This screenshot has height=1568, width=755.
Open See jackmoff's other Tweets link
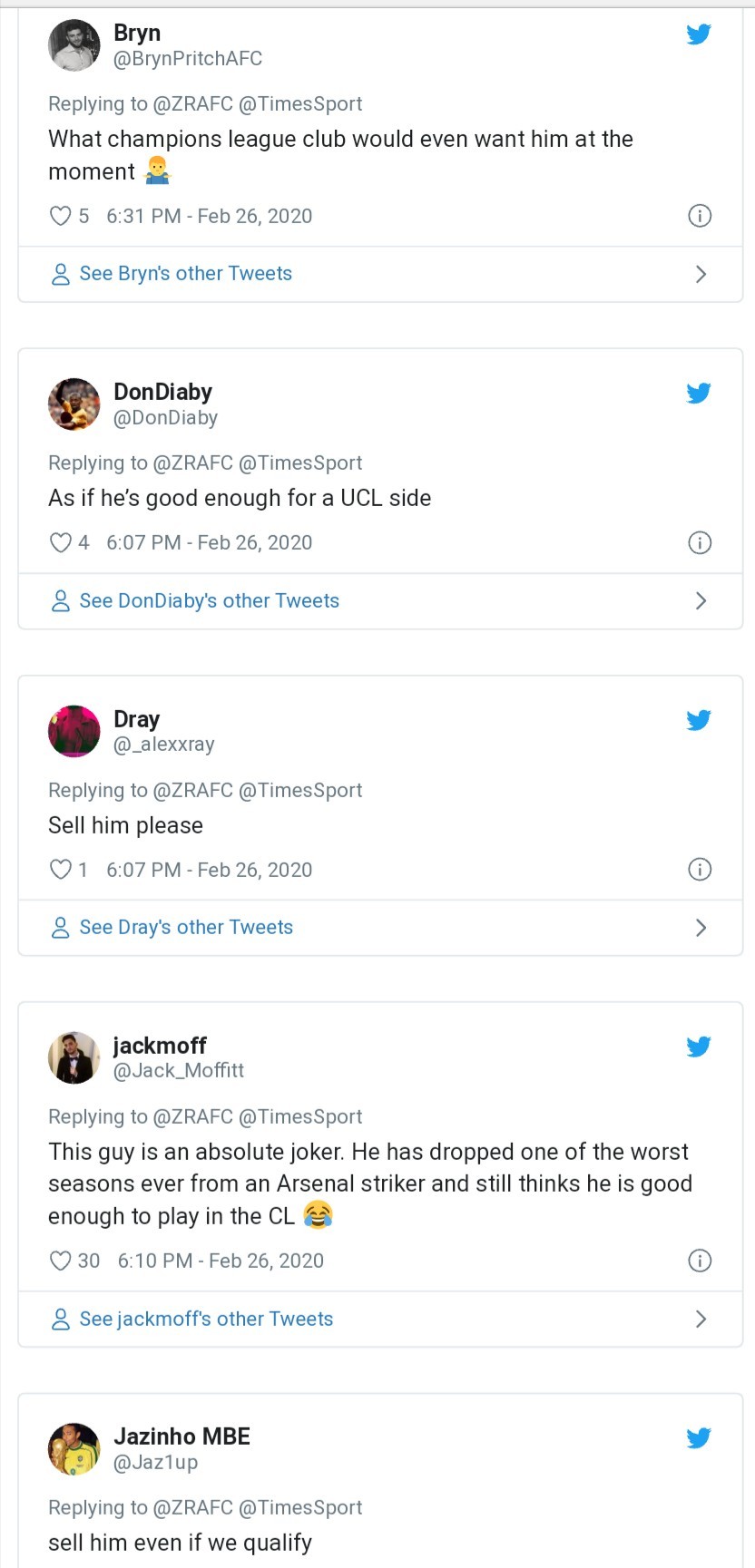click(x=205, y=1319)
